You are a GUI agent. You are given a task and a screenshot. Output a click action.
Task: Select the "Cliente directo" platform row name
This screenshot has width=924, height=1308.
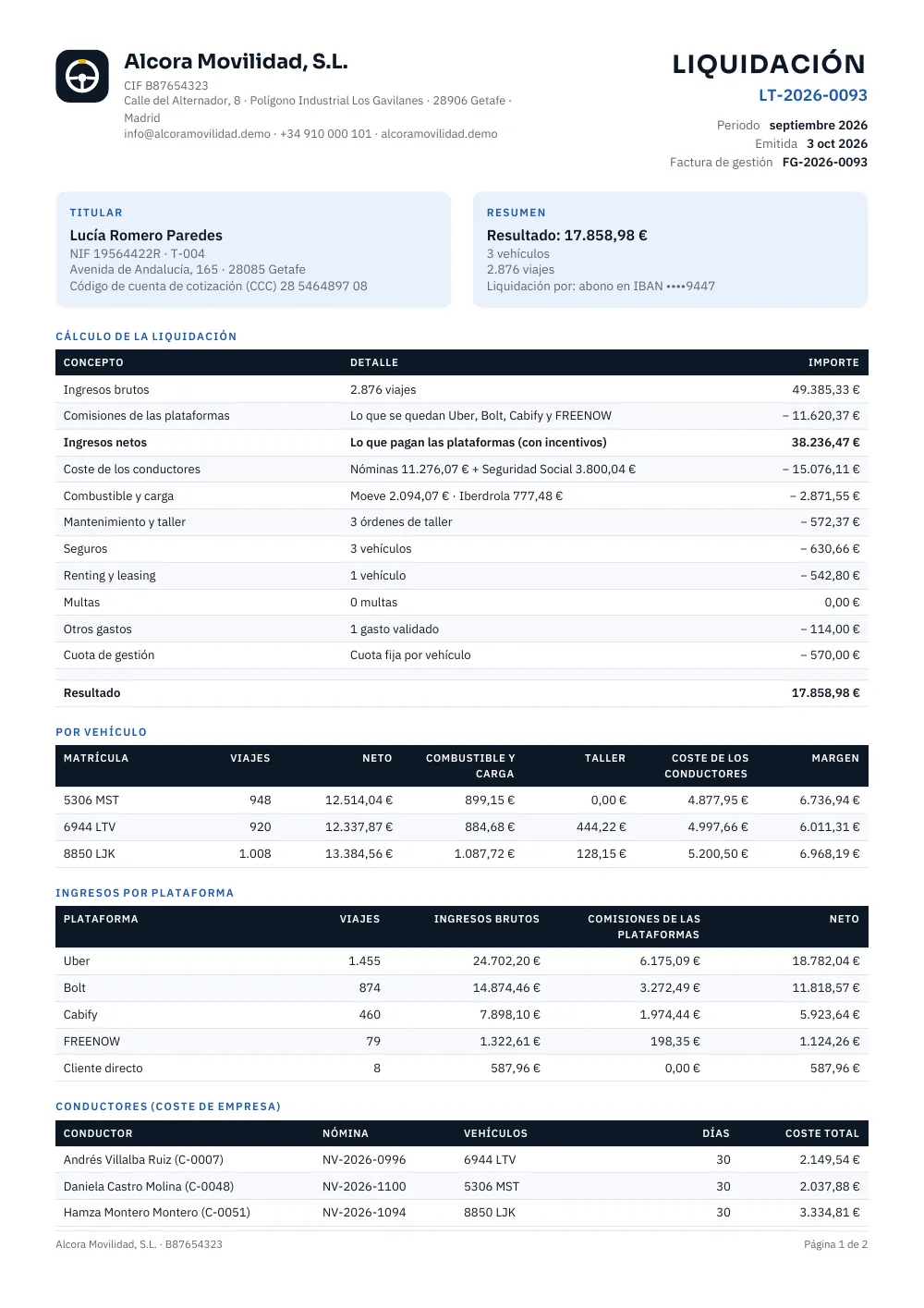(x=103, y=1069)
